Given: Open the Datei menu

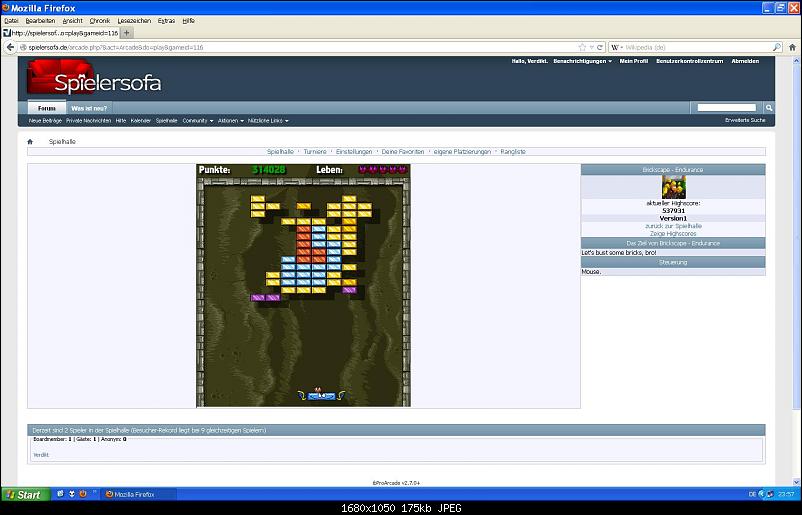Looking at the screenshot, I should coord(11,21).
